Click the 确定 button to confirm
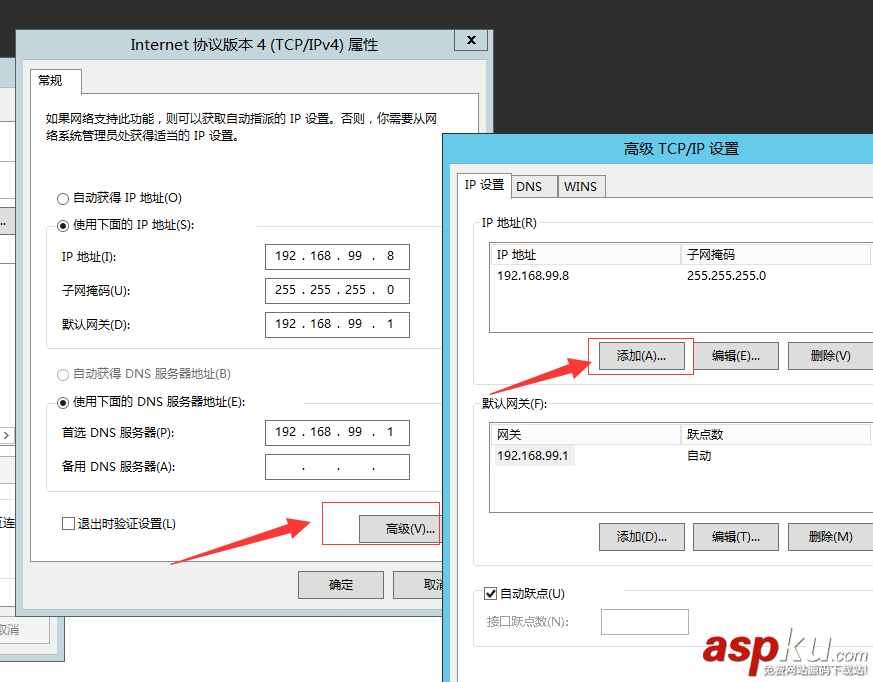Image resolution: width=873 pixels, height=682 pixels. pyautogui.click(x=340, y=584)
